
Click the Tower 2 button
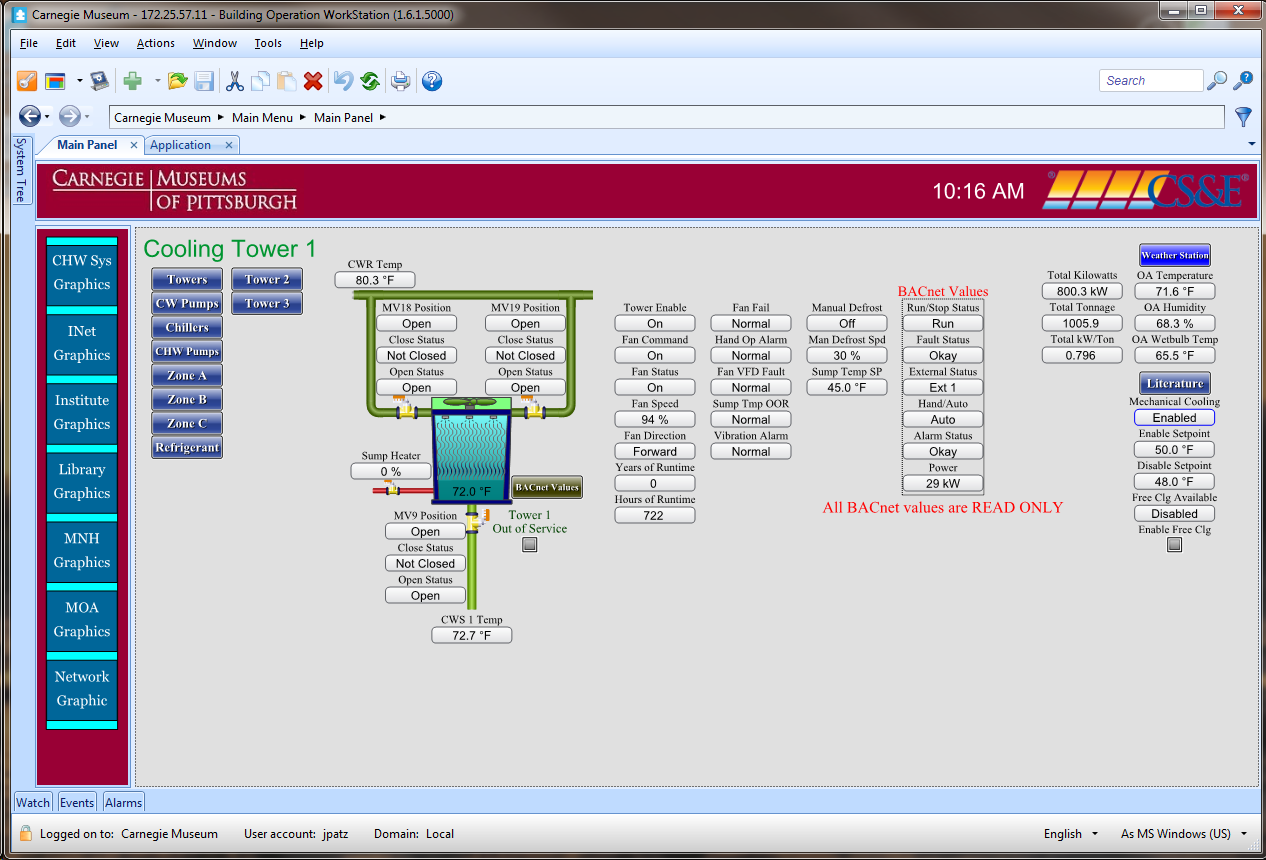coord(267,279)
